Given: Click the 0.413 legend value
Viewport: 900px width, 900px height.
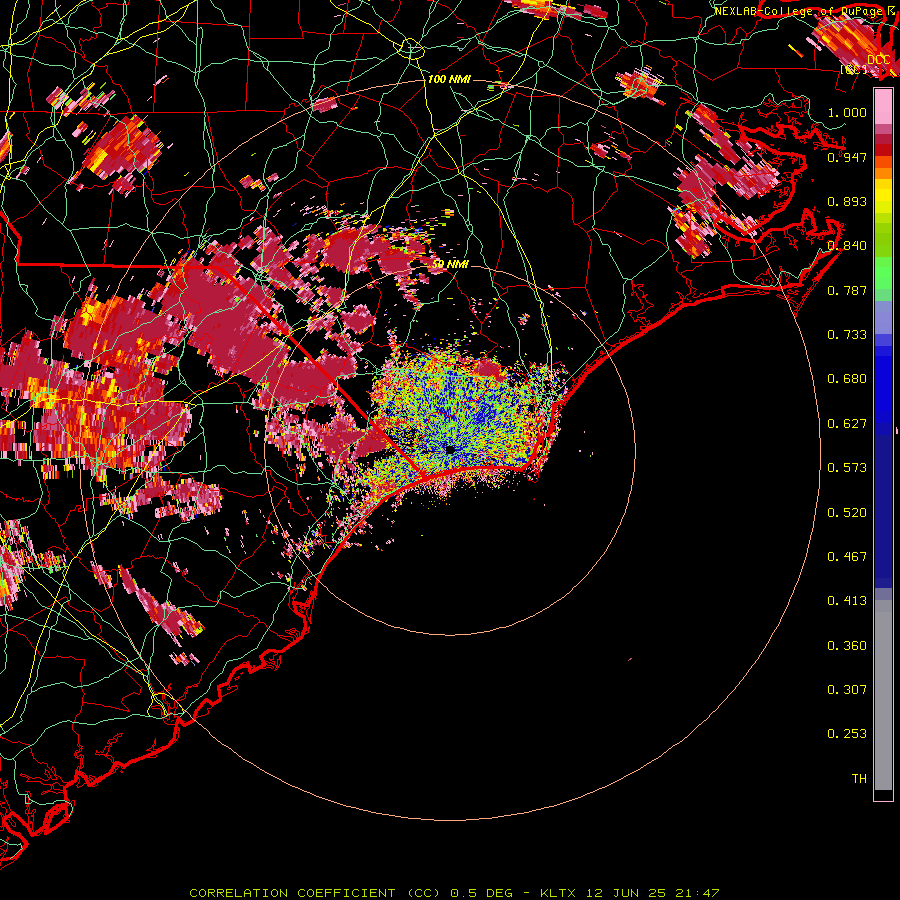Looking at the screenshot, I should 847,601.
